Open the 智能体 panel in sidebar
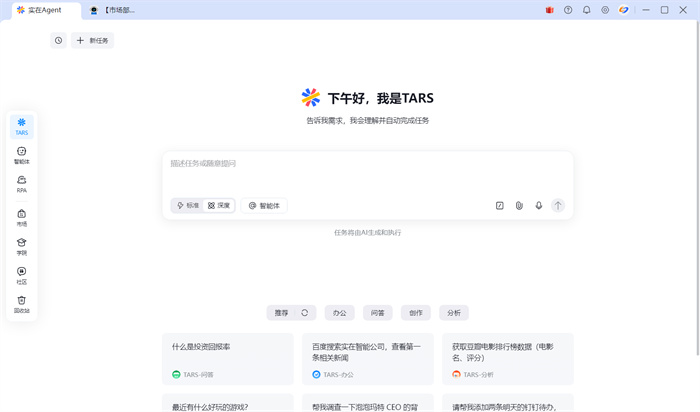The width and height of the screenshot is (700, 412). click(21, 155)
